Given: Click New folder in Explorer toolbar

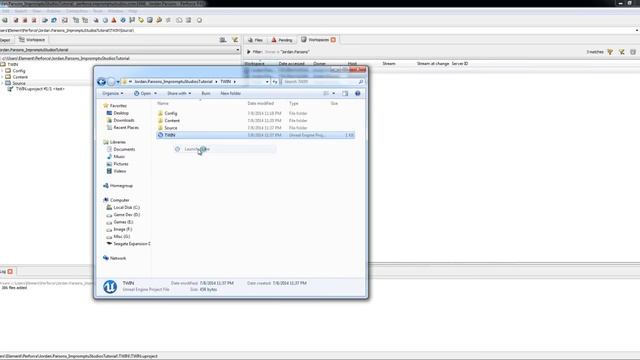Looking at the screenshot, I should click(231, 93).
